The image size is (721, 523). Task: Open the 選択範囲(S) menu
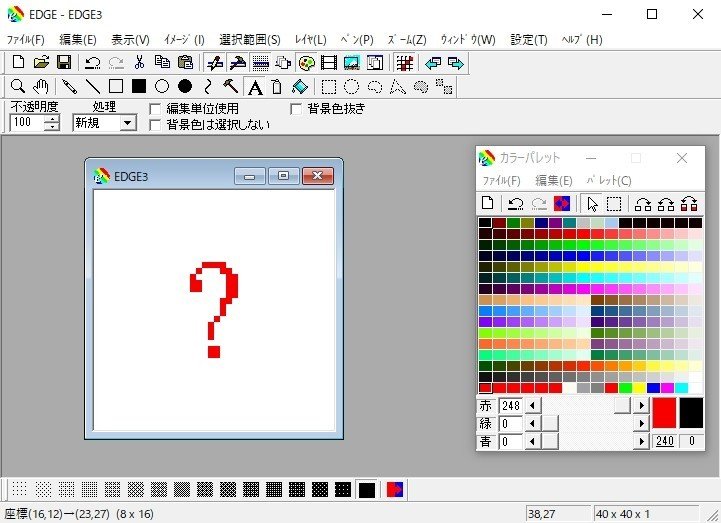[x=250, y=40]
